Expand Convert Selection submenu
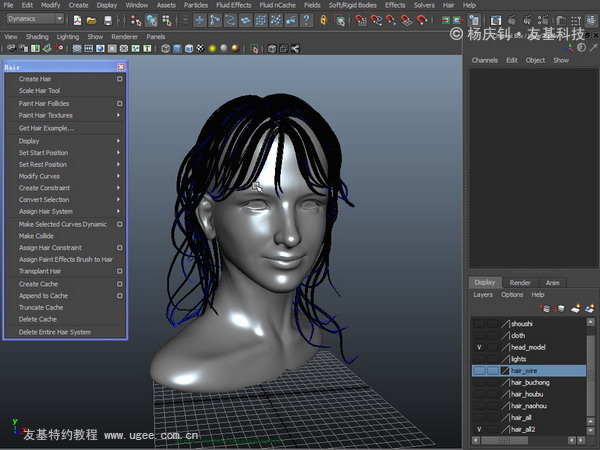Screen dimensions: 600x450 [118, 199]
